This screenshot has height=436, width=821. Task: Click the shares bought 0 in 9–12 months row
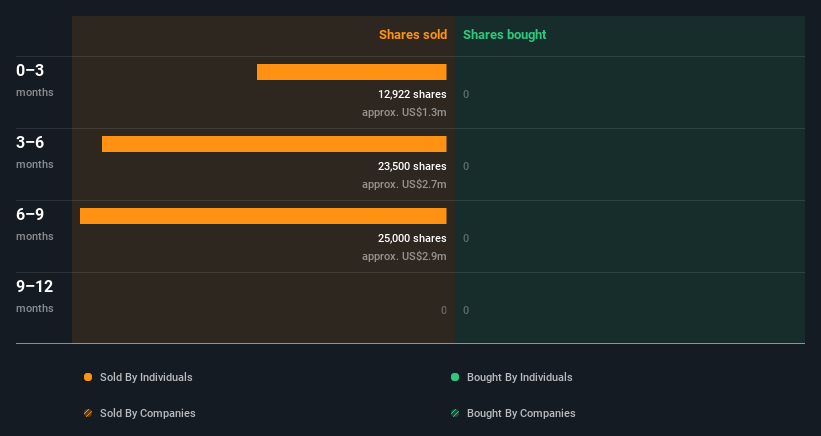(466, 310)
